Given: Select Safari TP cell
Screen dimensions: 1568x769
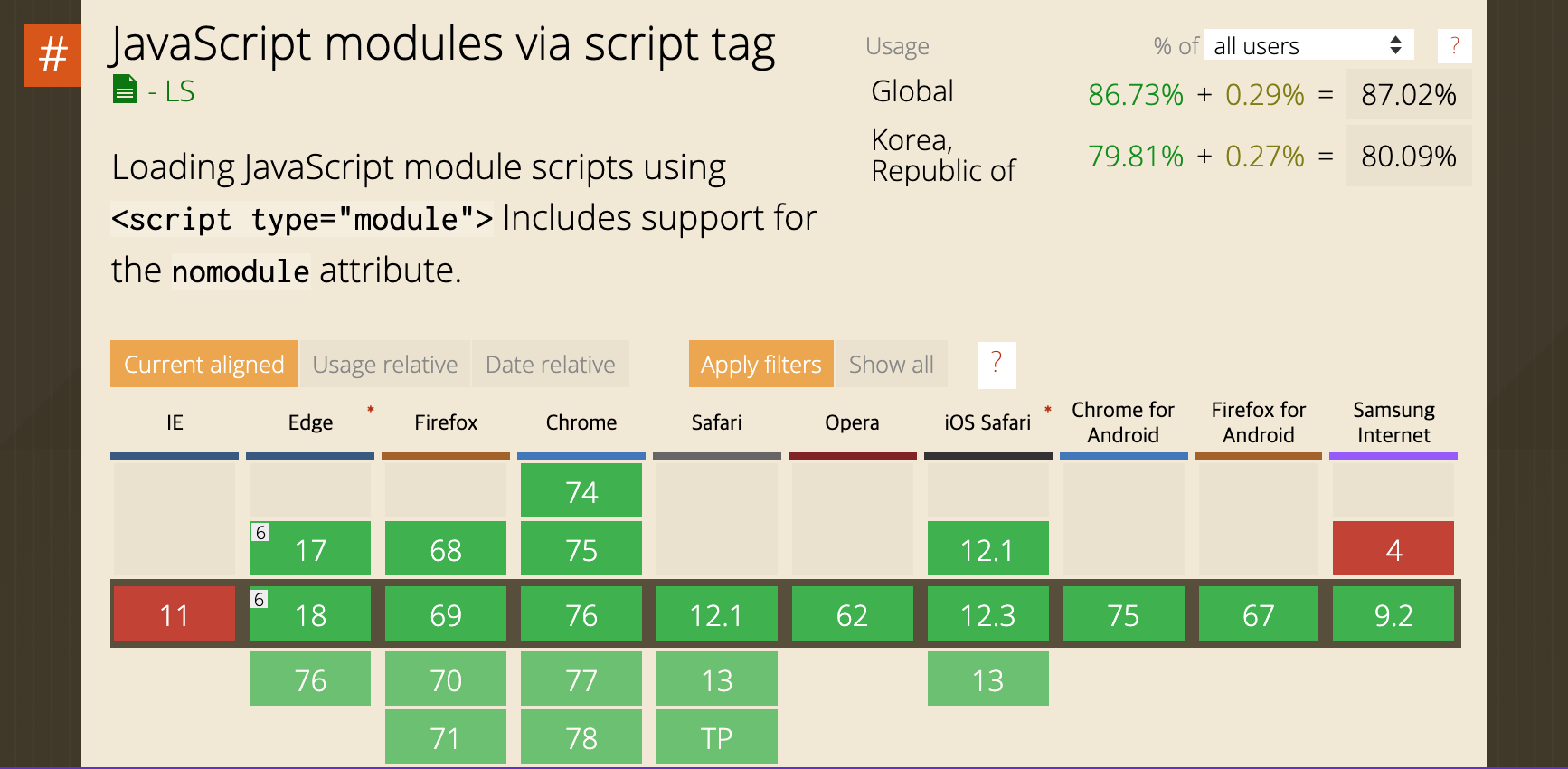Looking at the screenshot, I should coord(717,736).
